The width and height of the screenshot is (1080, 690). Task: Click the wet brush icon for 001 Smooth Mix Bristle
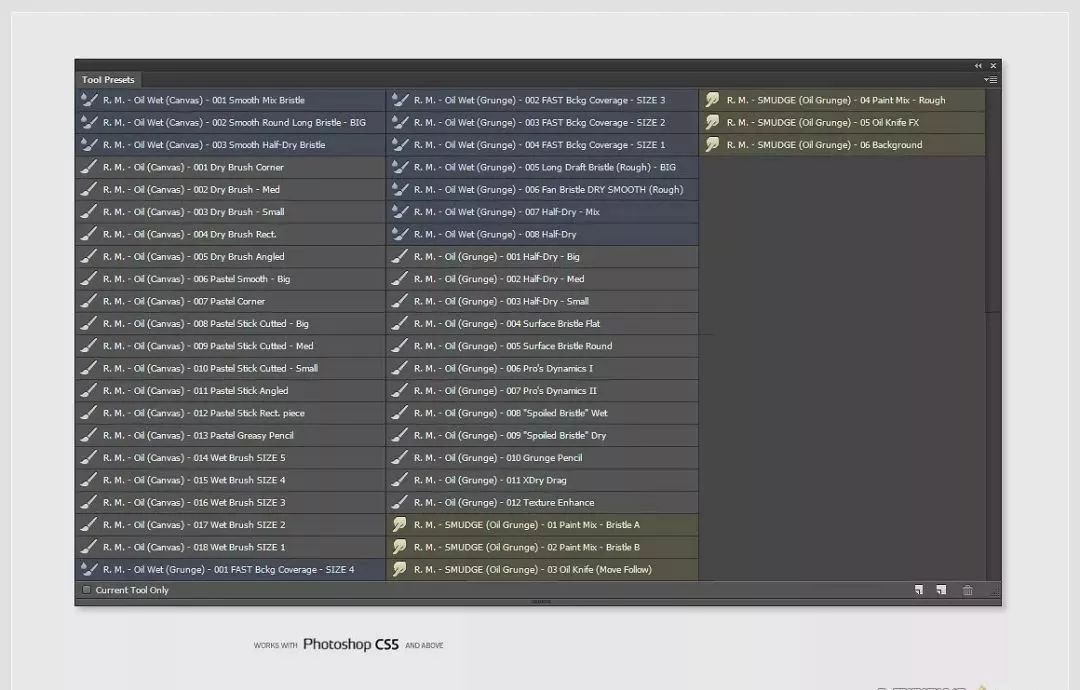point(90,100)
